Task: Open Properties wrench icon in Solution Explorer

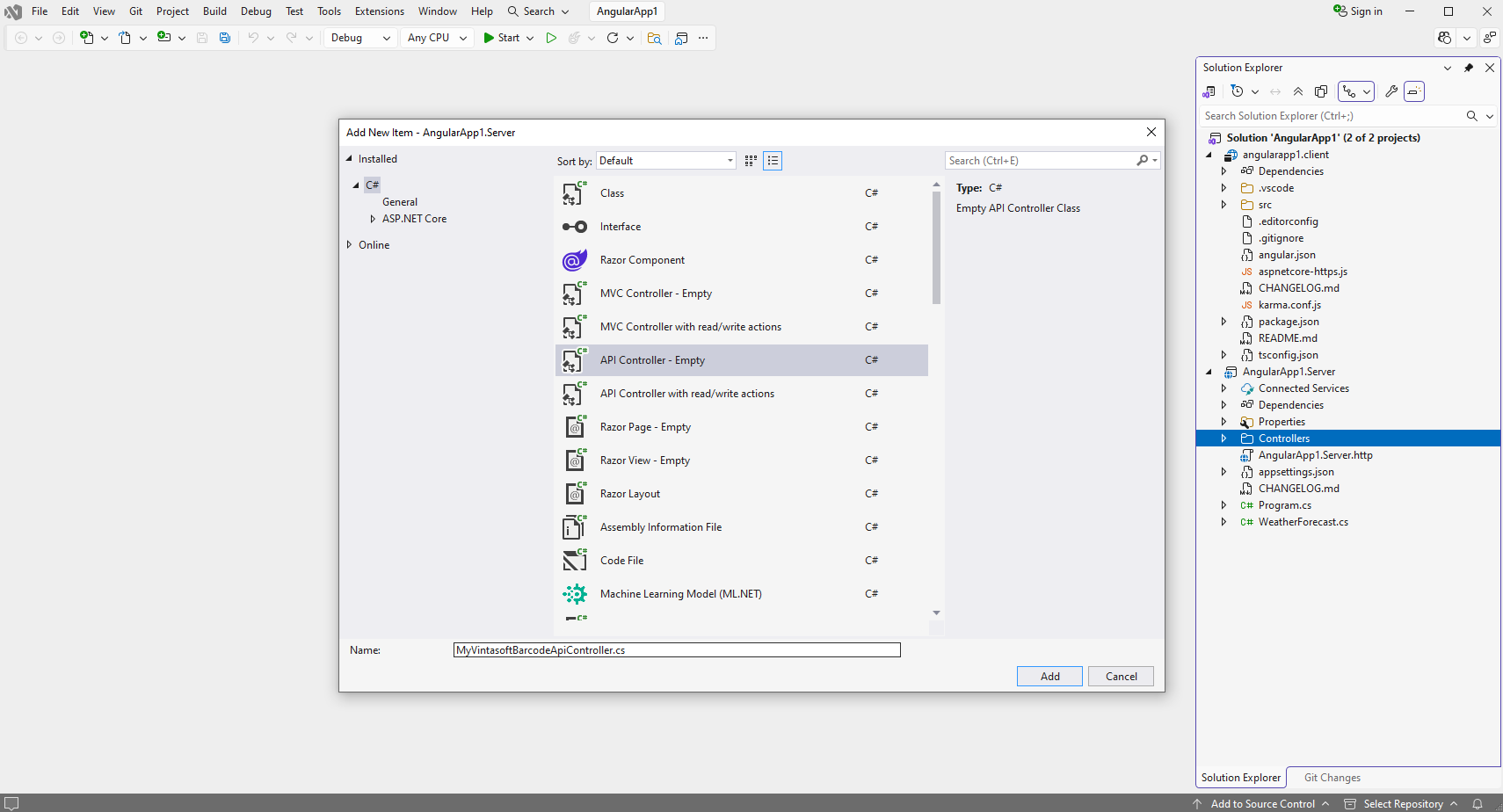Action: click(1391, 91)
